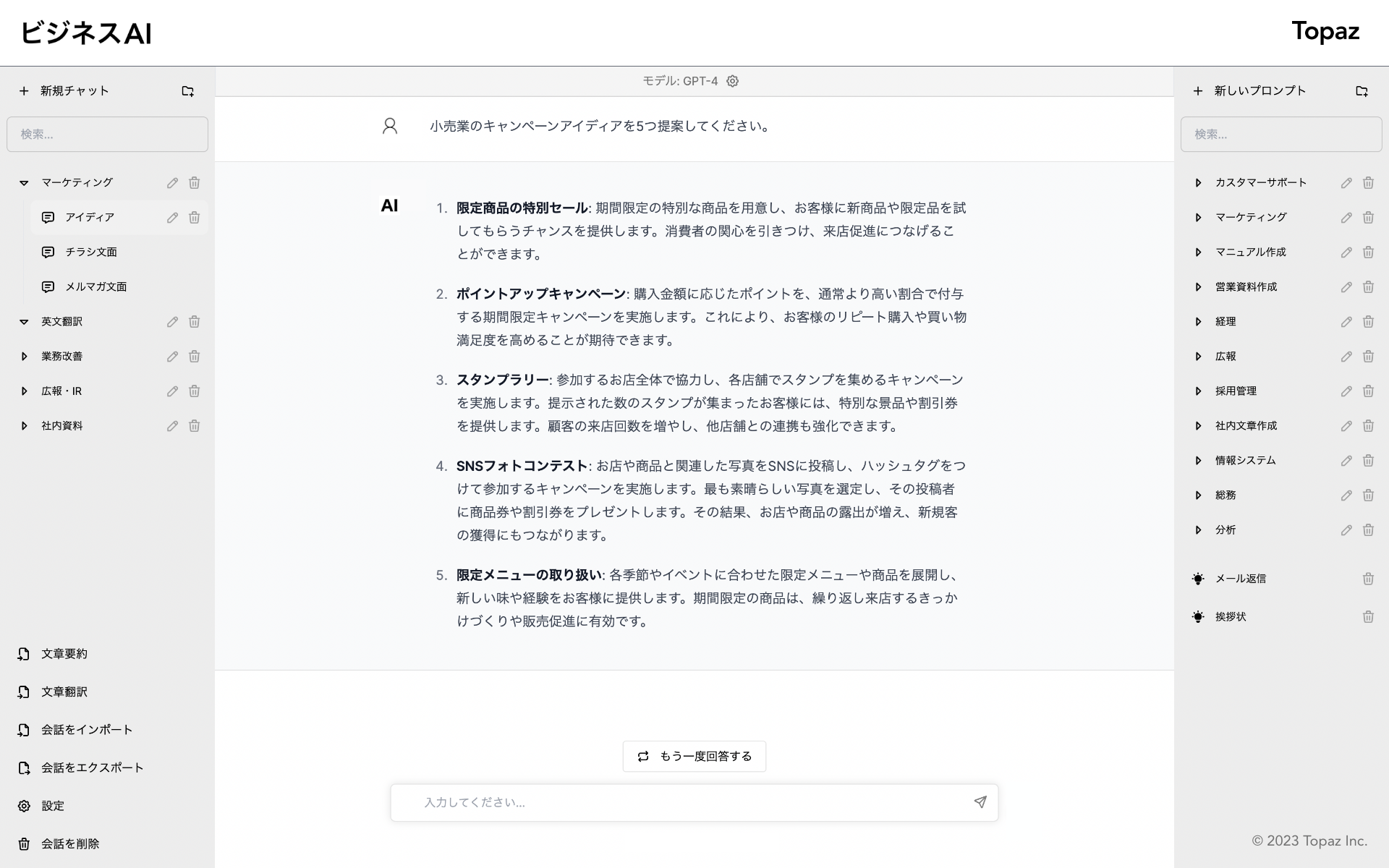Click trash icon next to メール返信 prompt

[1367, 579]
